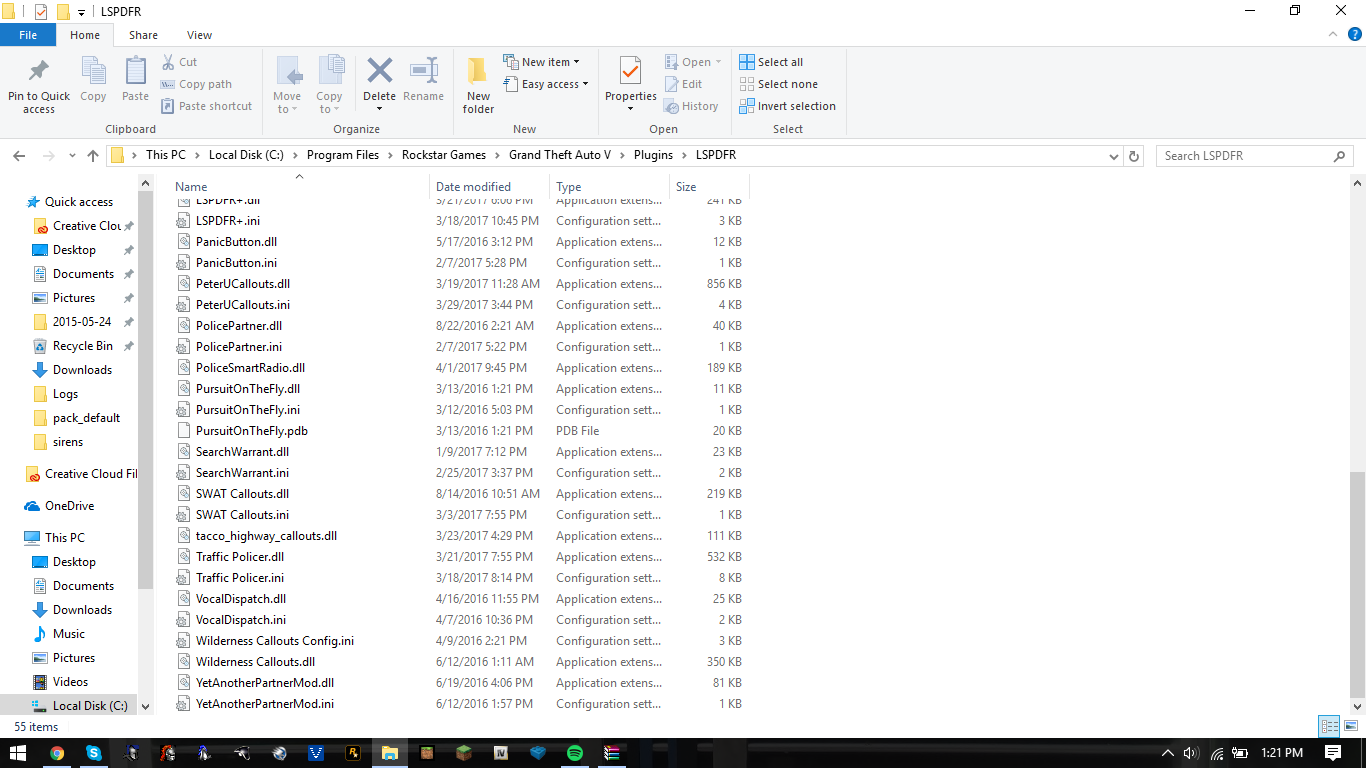Image resolution: width=1366 pixels, height=768 pixels.
Task: Select the Music folder under This PC
Action: point(69,634)
